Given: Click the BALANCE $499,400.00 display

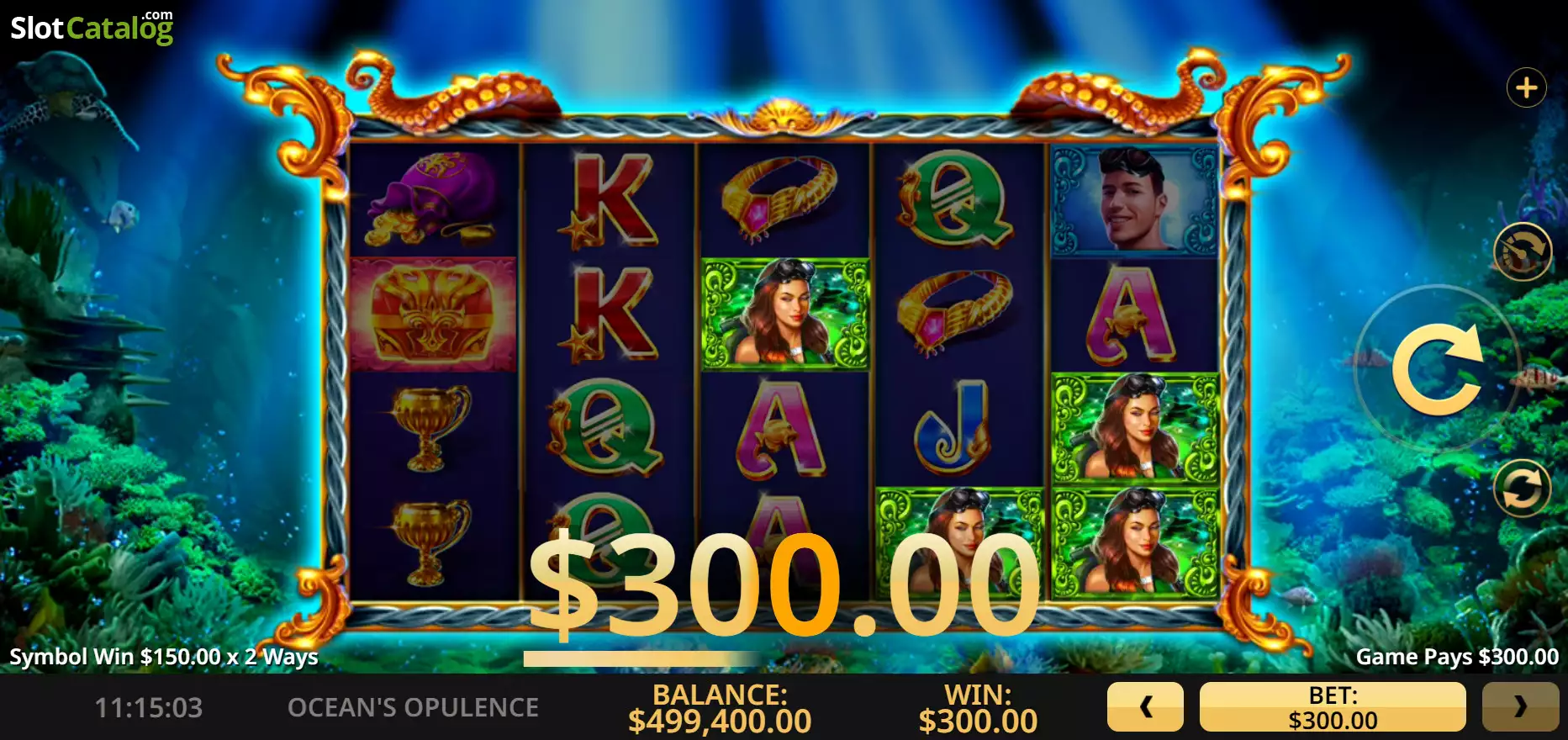Looking at the screenshot, I should coord(720,708).
